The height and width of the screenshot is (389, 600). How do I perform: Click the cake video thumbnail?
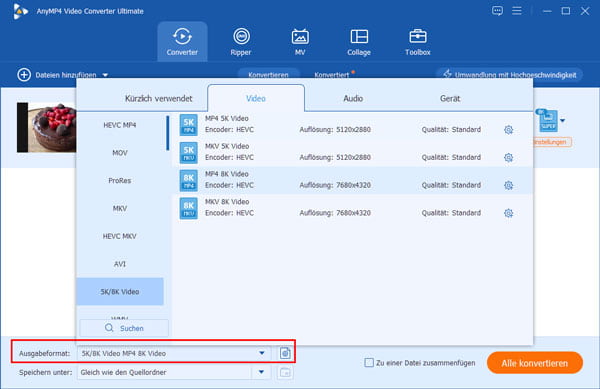pos(46,127)
